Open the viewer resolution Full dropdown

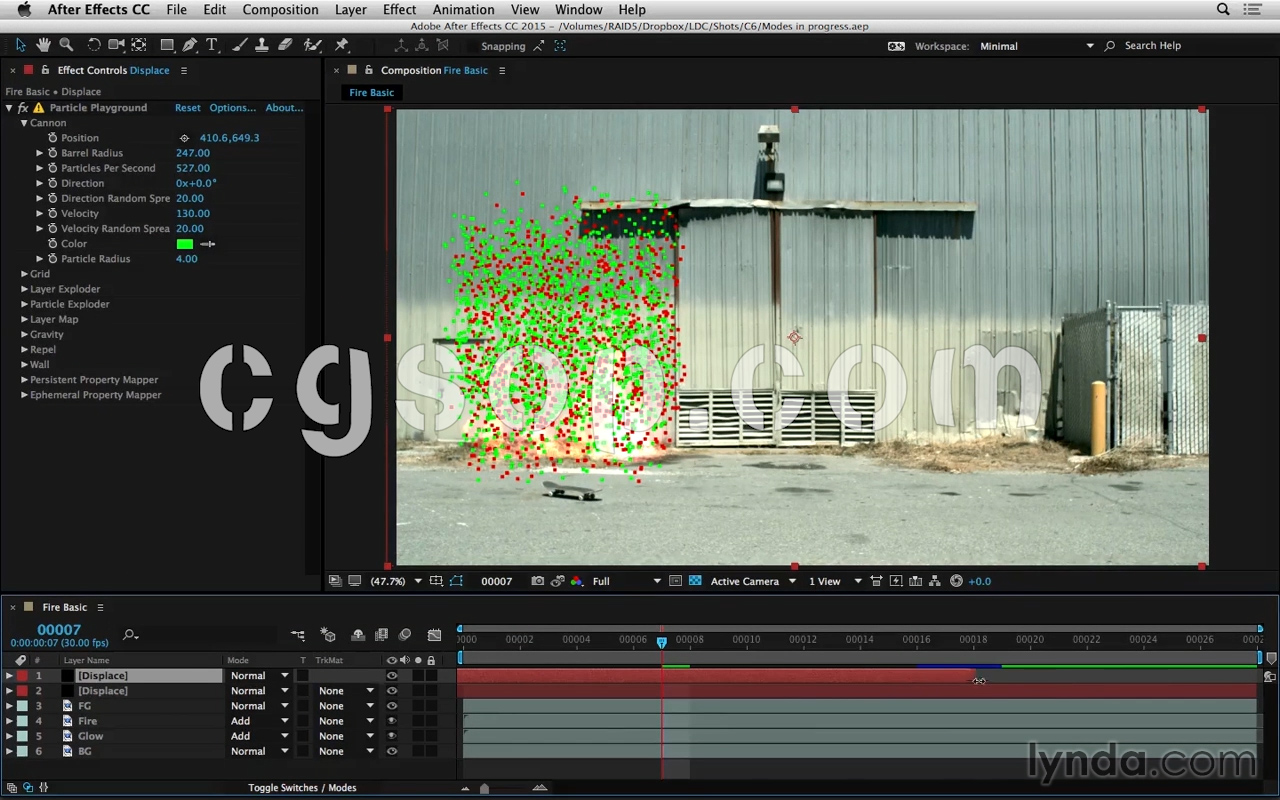click(x=627, y=581)
